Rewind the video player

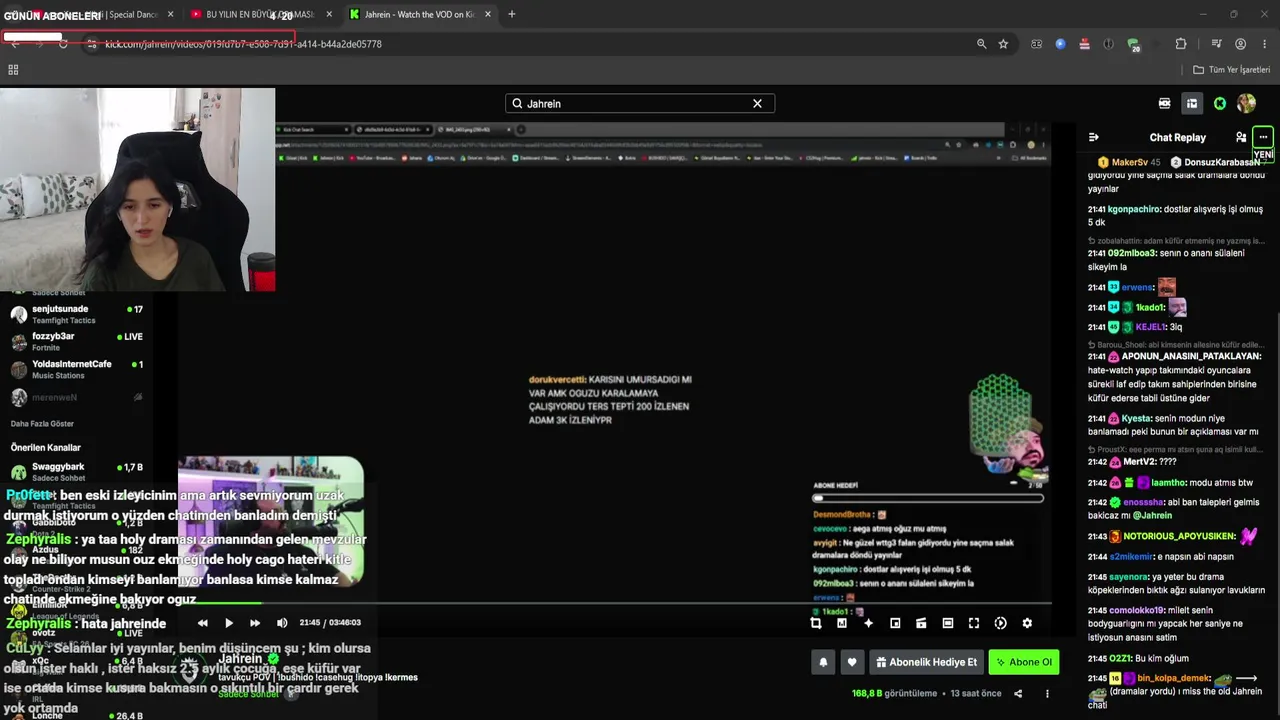click(x=203, y=623)
